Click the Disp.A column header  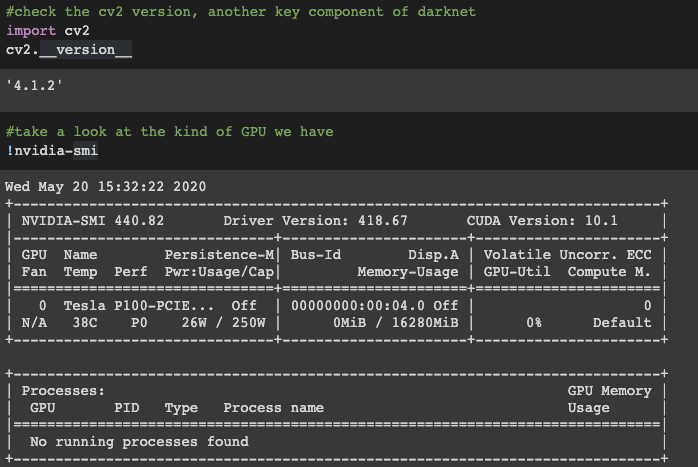[x=433, y=255]
